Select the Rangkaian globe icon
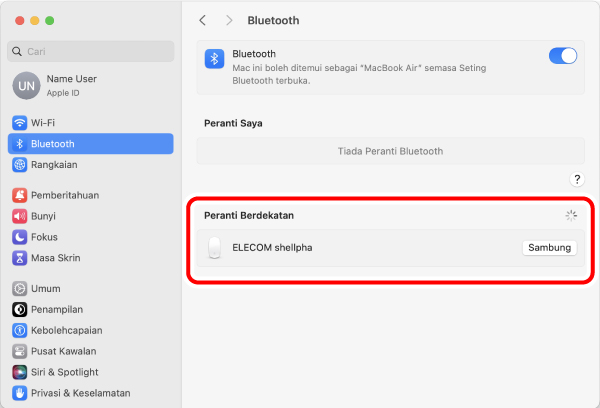600x408 pixels. [20, 165]
